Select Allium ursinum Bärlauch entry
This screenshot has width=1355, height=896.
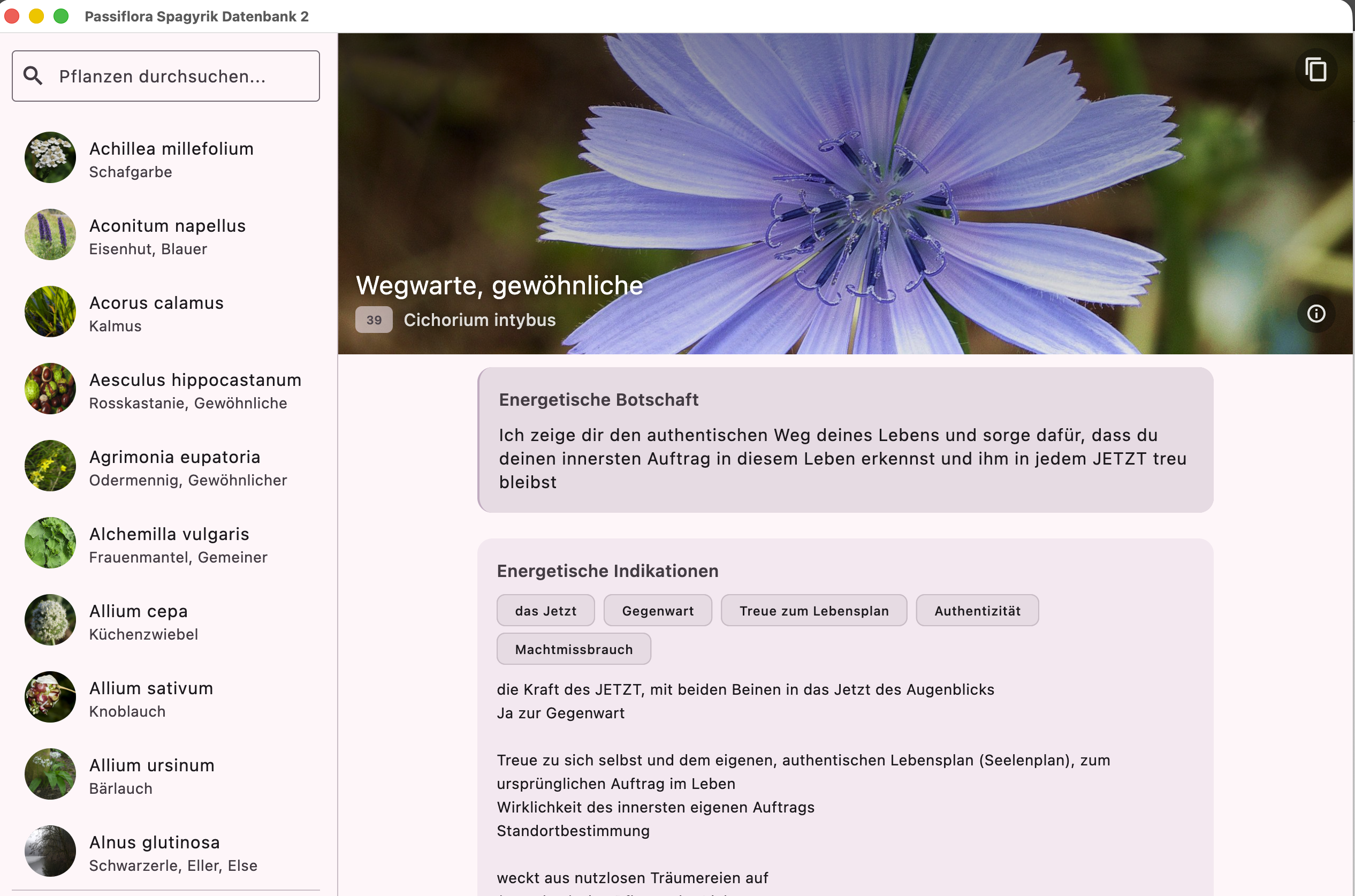point(151,776)
